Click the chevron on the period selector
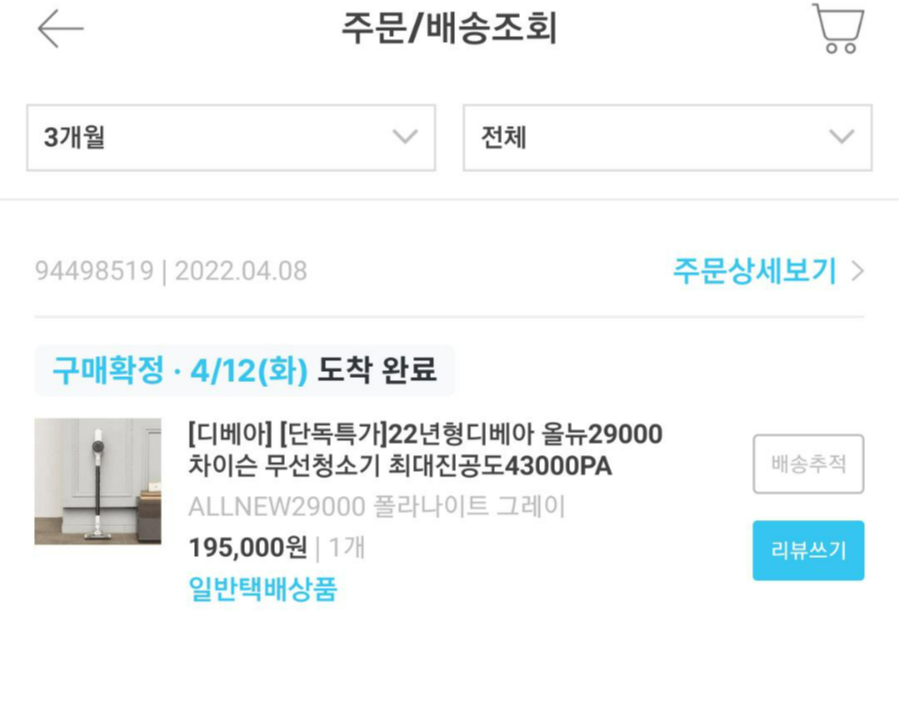 click(404, 137)
